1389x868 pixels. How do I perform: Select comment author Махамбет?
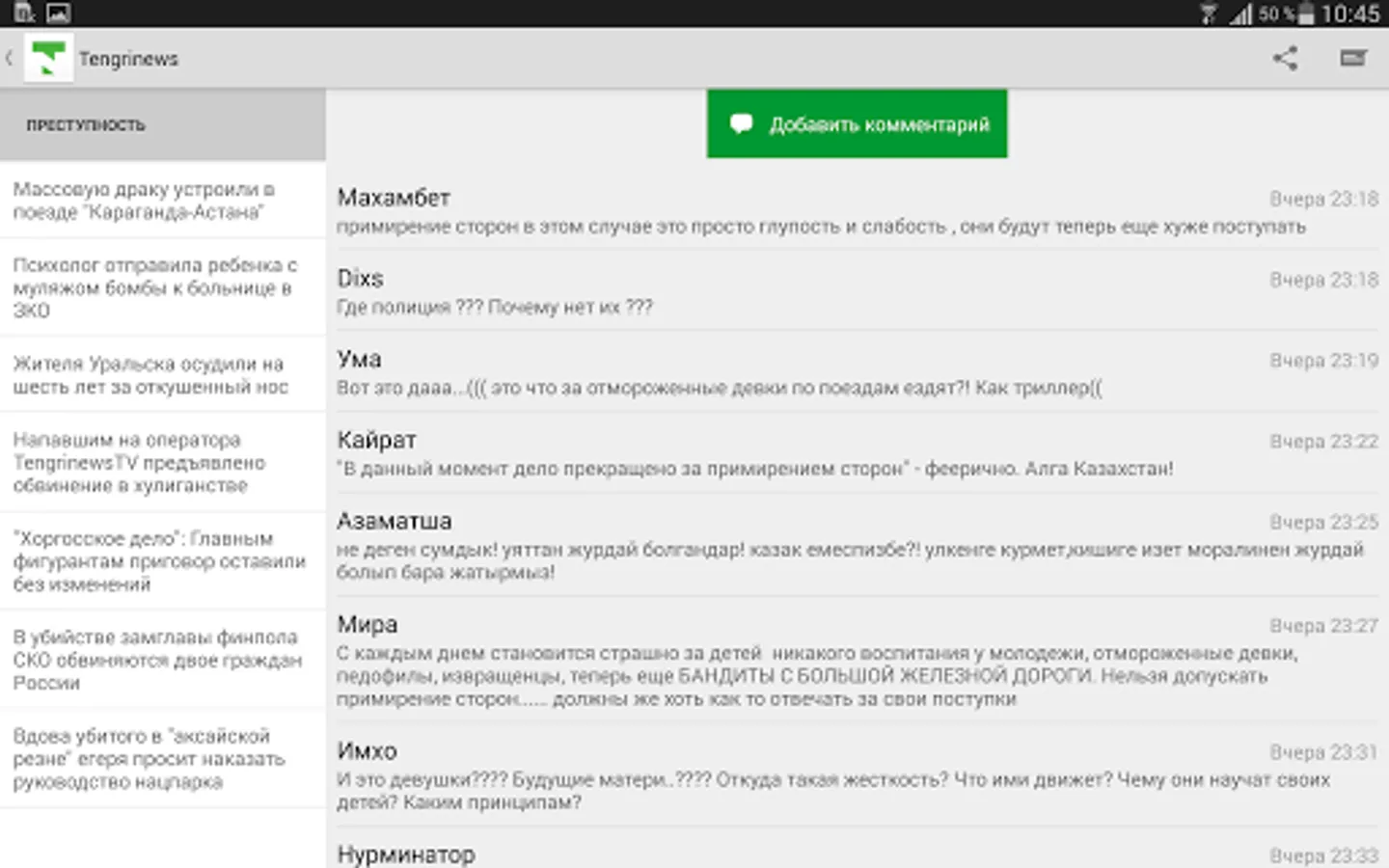394,198
